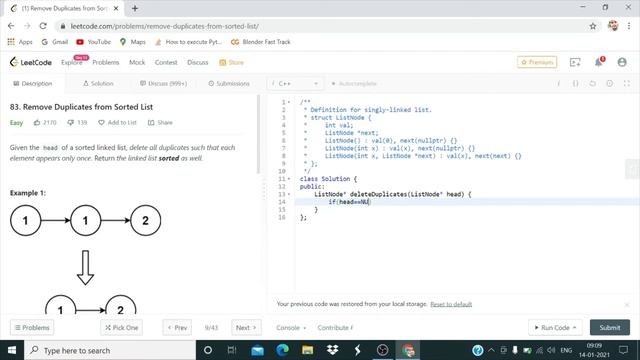Switch to the Solution tab

click(98, 83)
